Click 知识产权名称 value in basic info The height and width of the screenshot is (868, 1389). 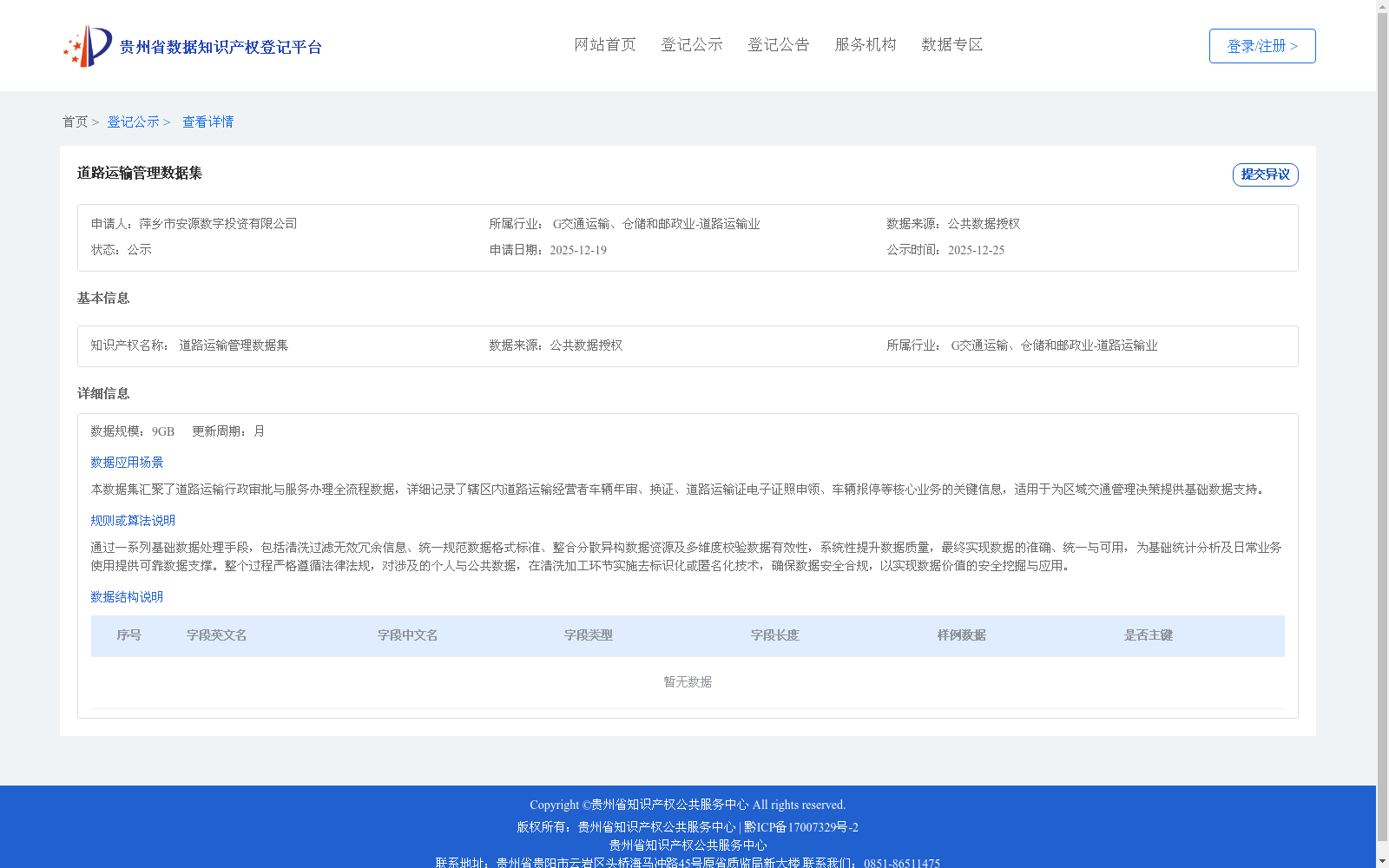point(234,345)
